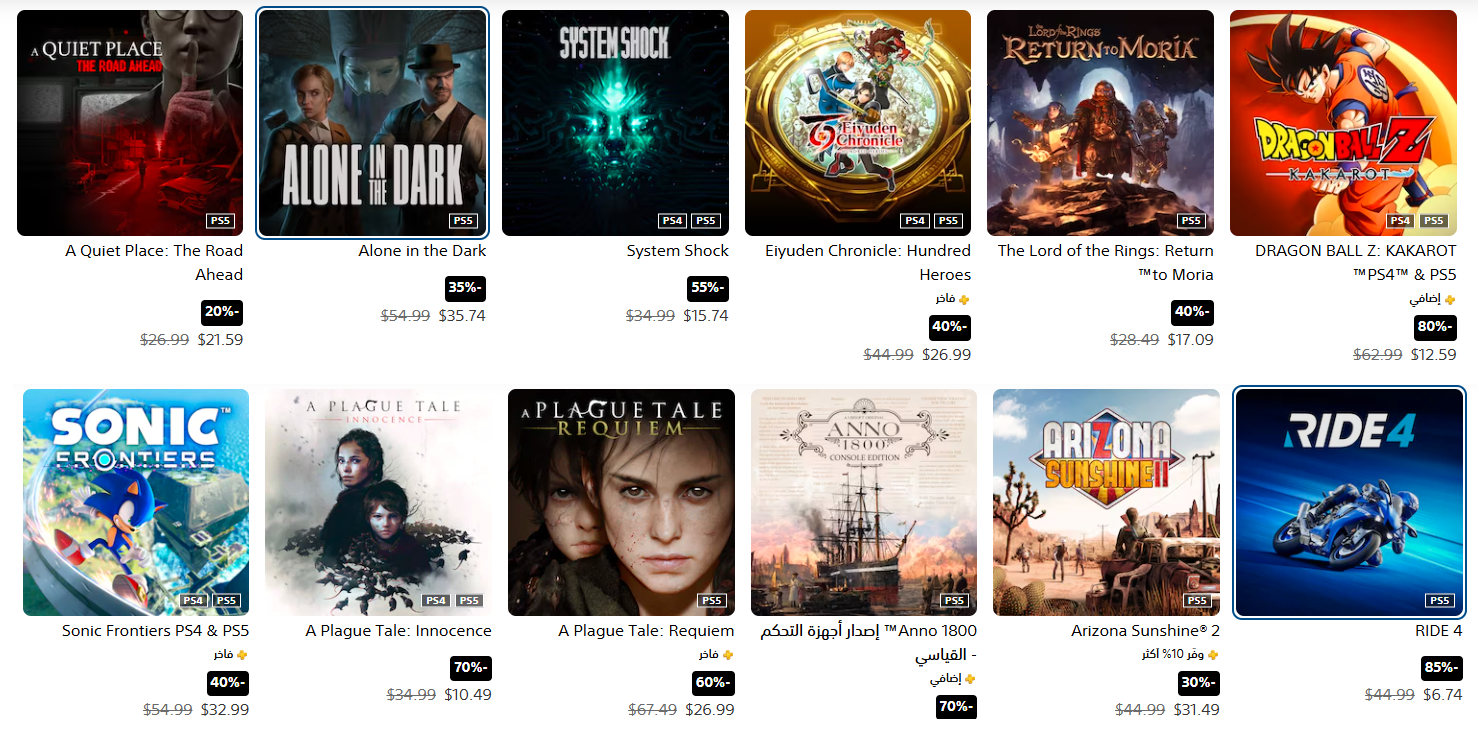Select the Anno 1800 Console Edition cover
Image resolution: width=1478 pixels, height=738 pixels.
(x=864, y=502)
